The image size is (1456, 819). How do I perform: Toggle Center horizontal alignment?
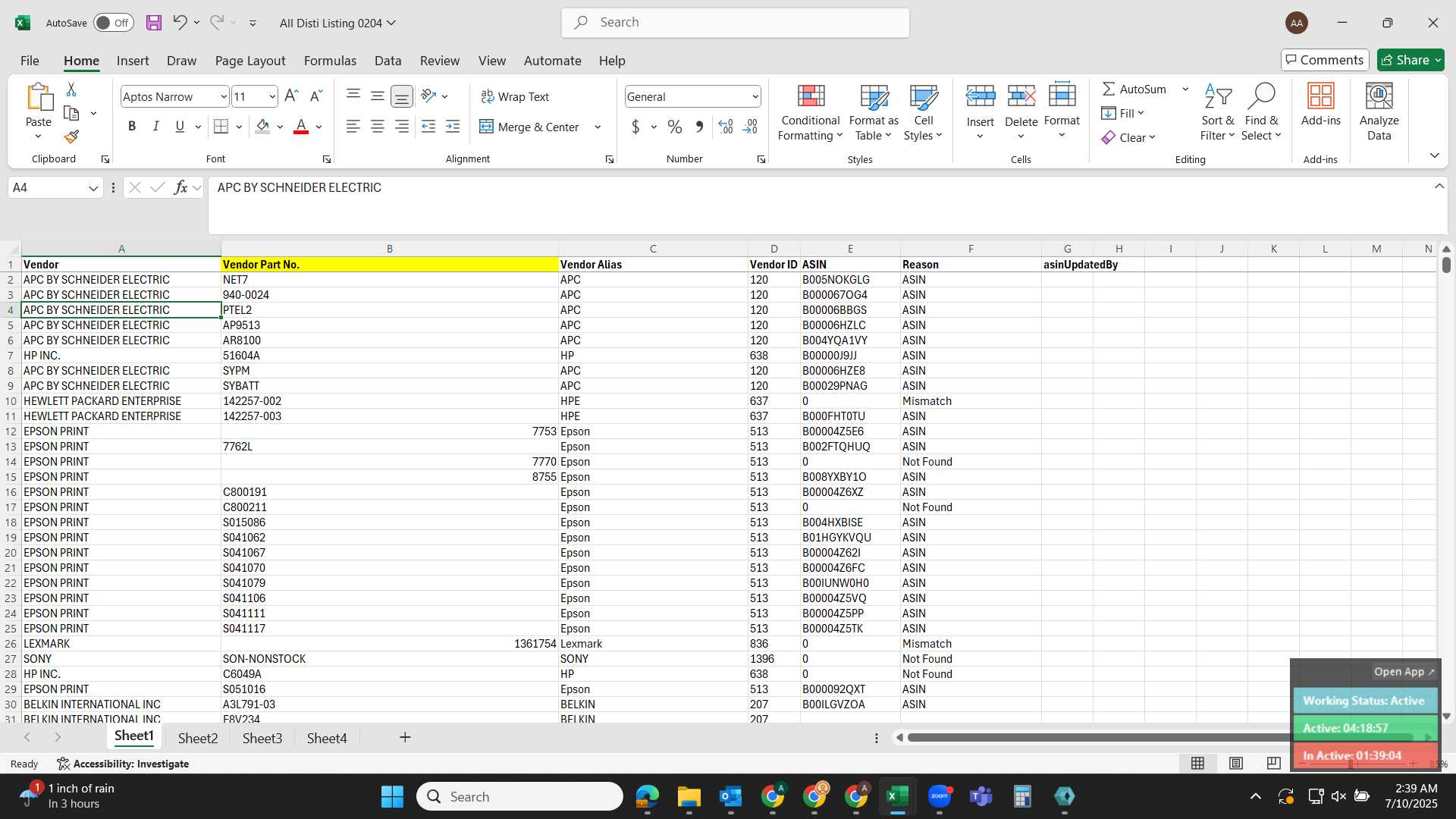click(377, 127)
